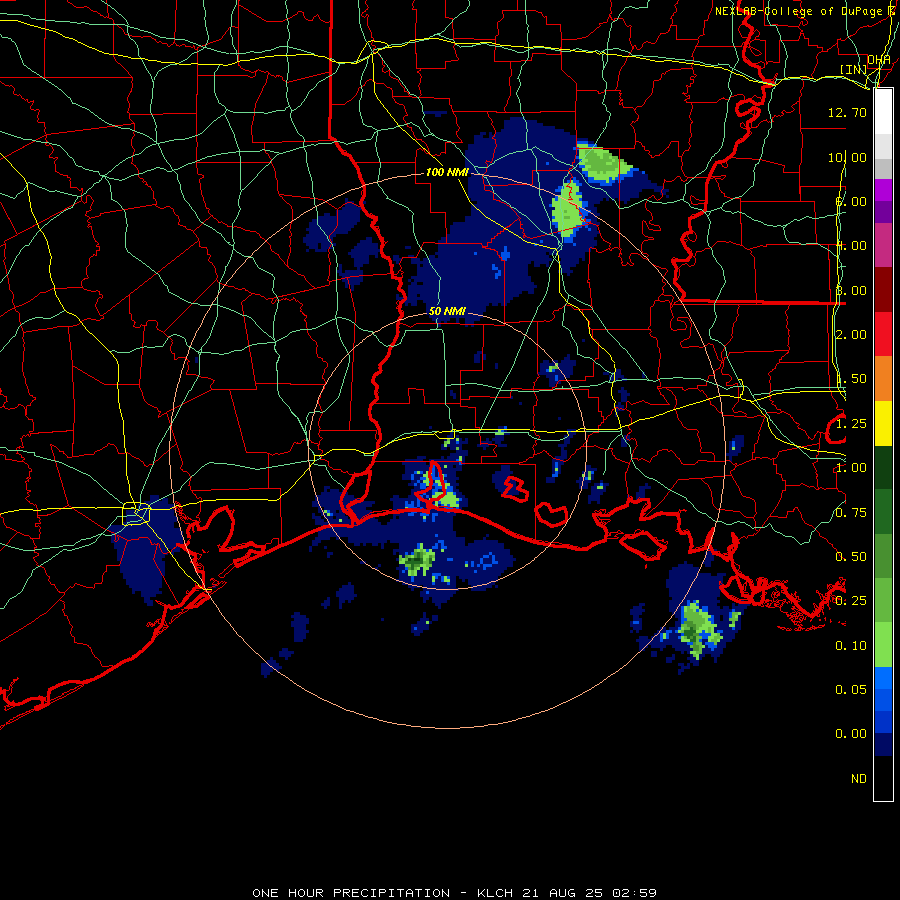
Task: Click the "[IN]" units label
Action: coord(854,69)
